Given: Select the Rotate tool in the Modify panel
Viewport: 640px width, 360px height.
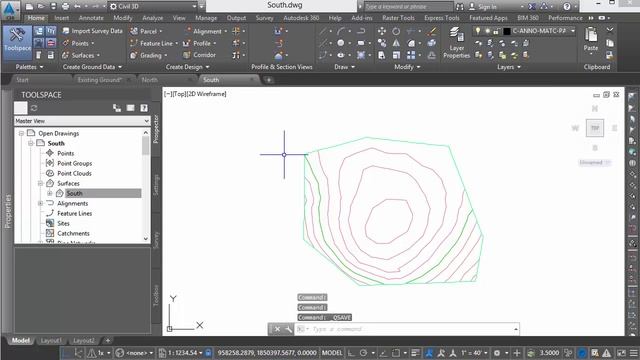Looking at the screenshot, I should [396, 31].
